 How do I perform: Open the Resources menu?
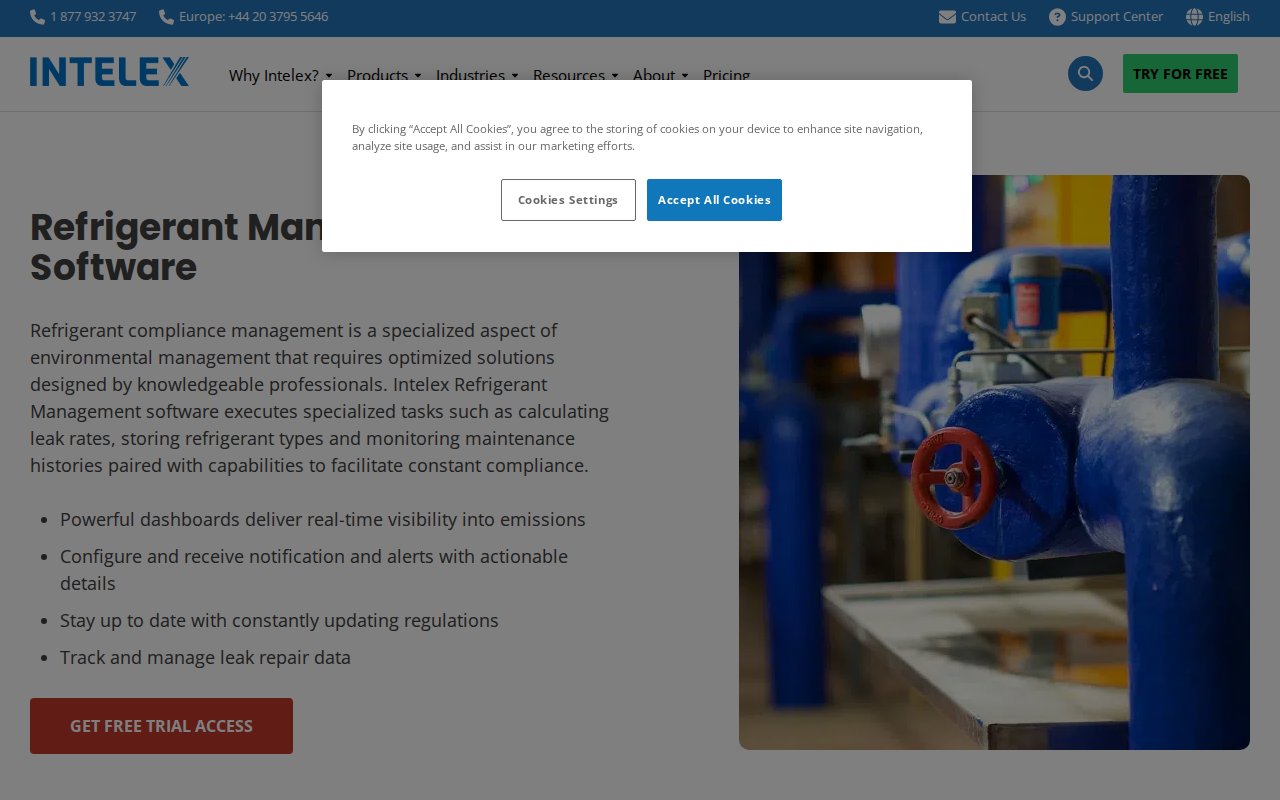click(x=574, y=75)
